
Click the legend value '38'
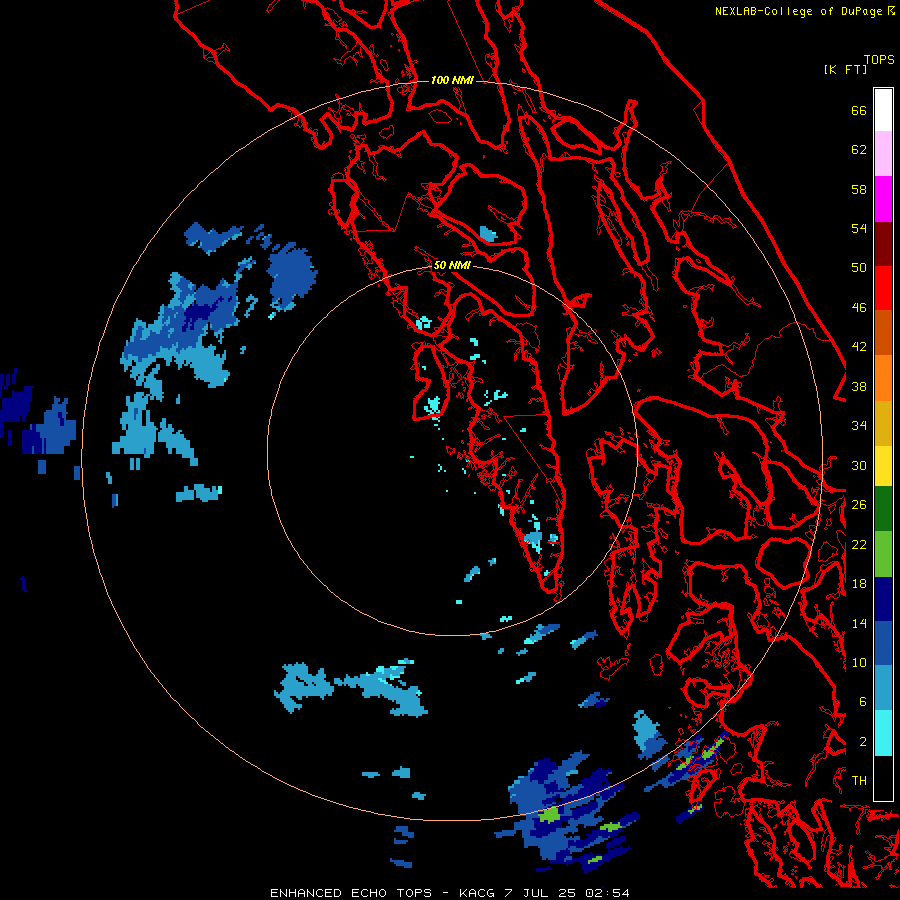tap(859, 387)
